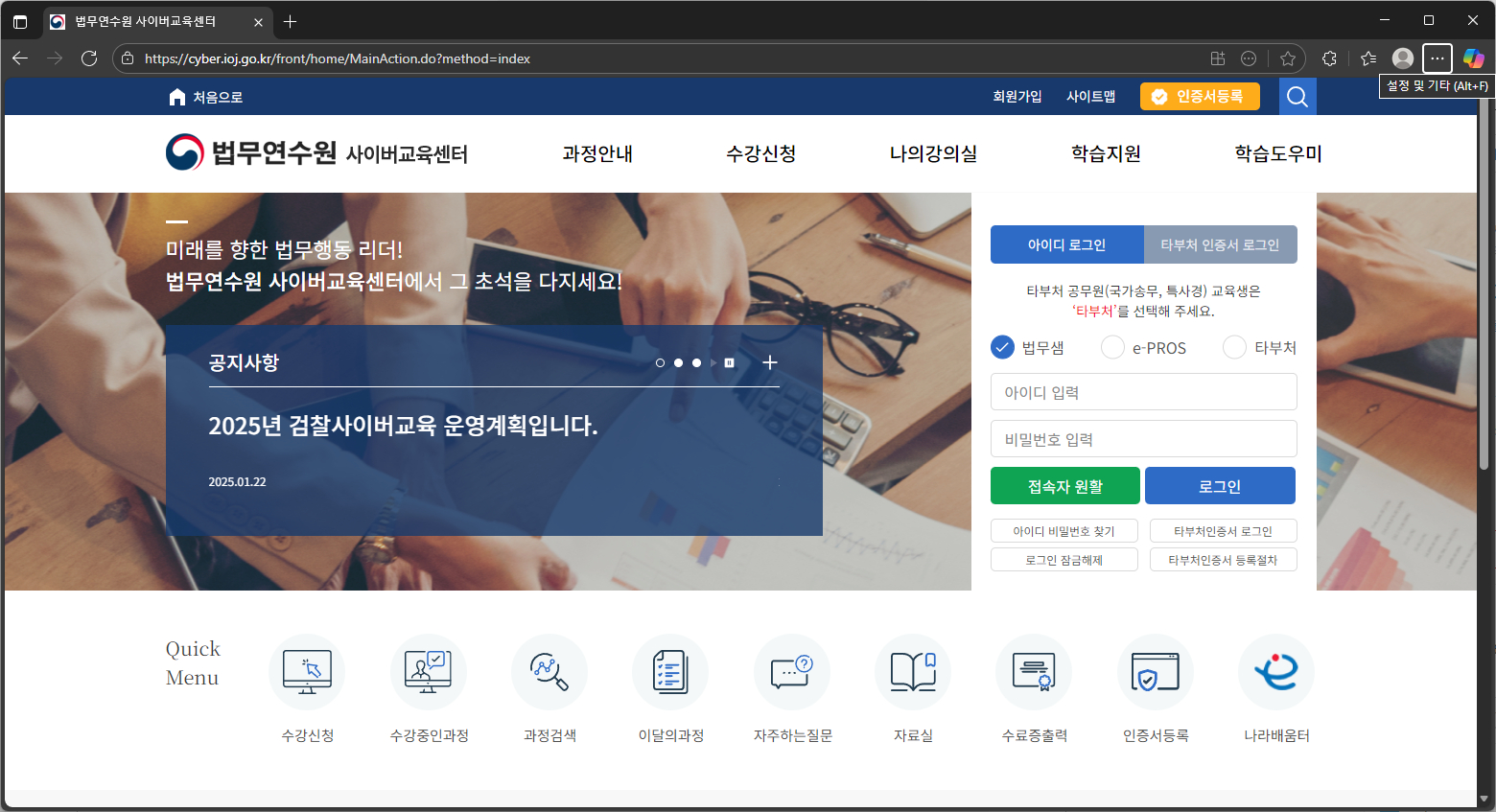Select the third carousel dot indicator
This screenshot has width=1496, height=812.
pos(695,362)
